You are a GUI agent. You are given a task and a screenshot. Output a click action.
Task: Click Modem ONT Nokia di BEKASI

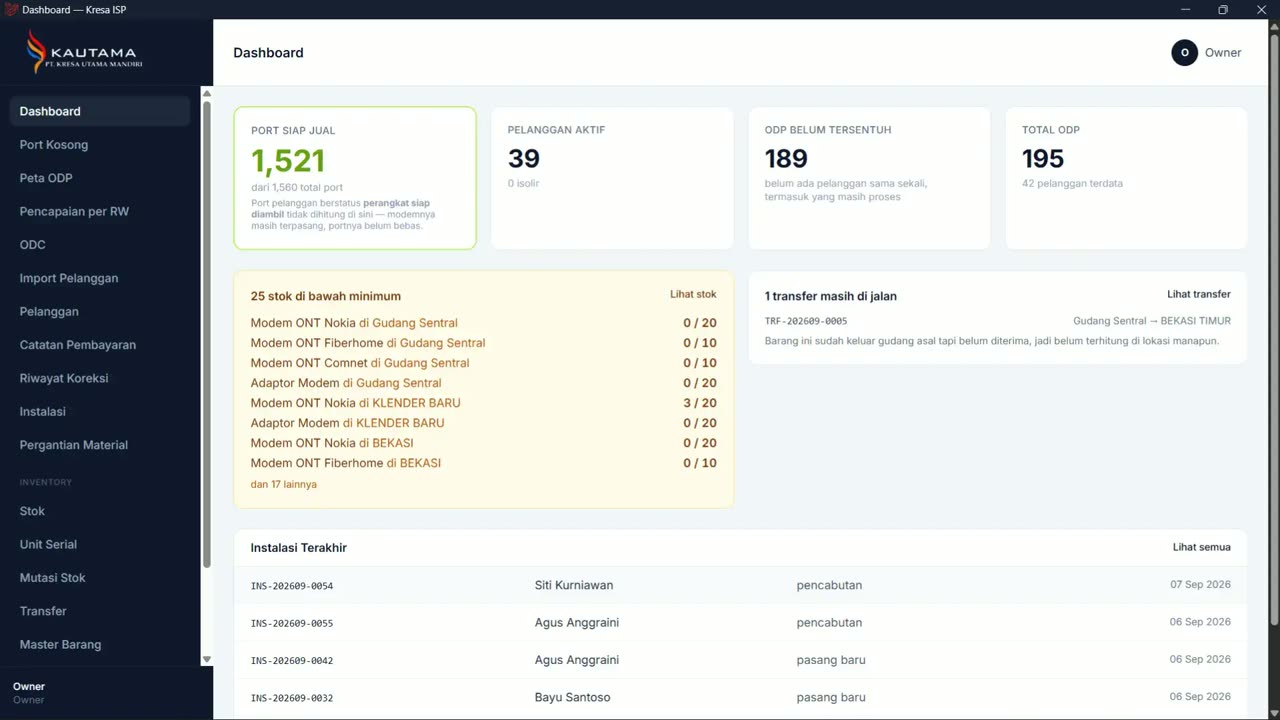click(x=332, y=443)
